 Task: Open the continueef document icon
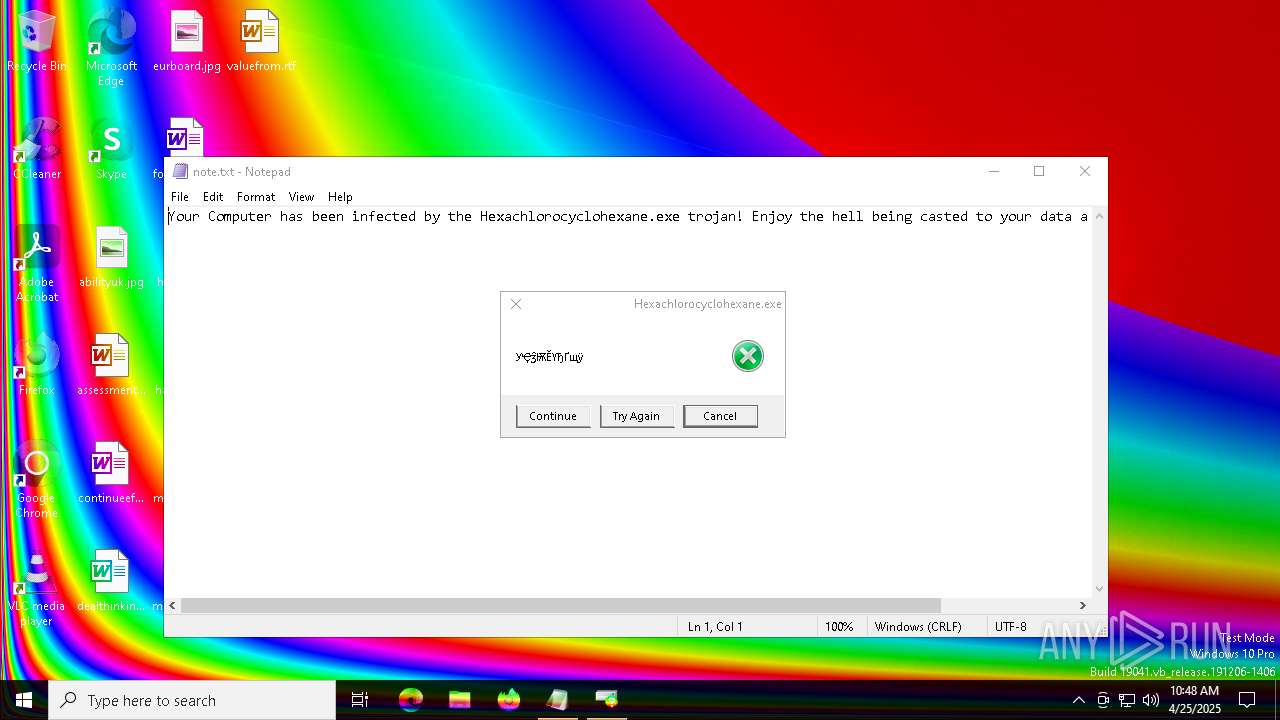111,472
